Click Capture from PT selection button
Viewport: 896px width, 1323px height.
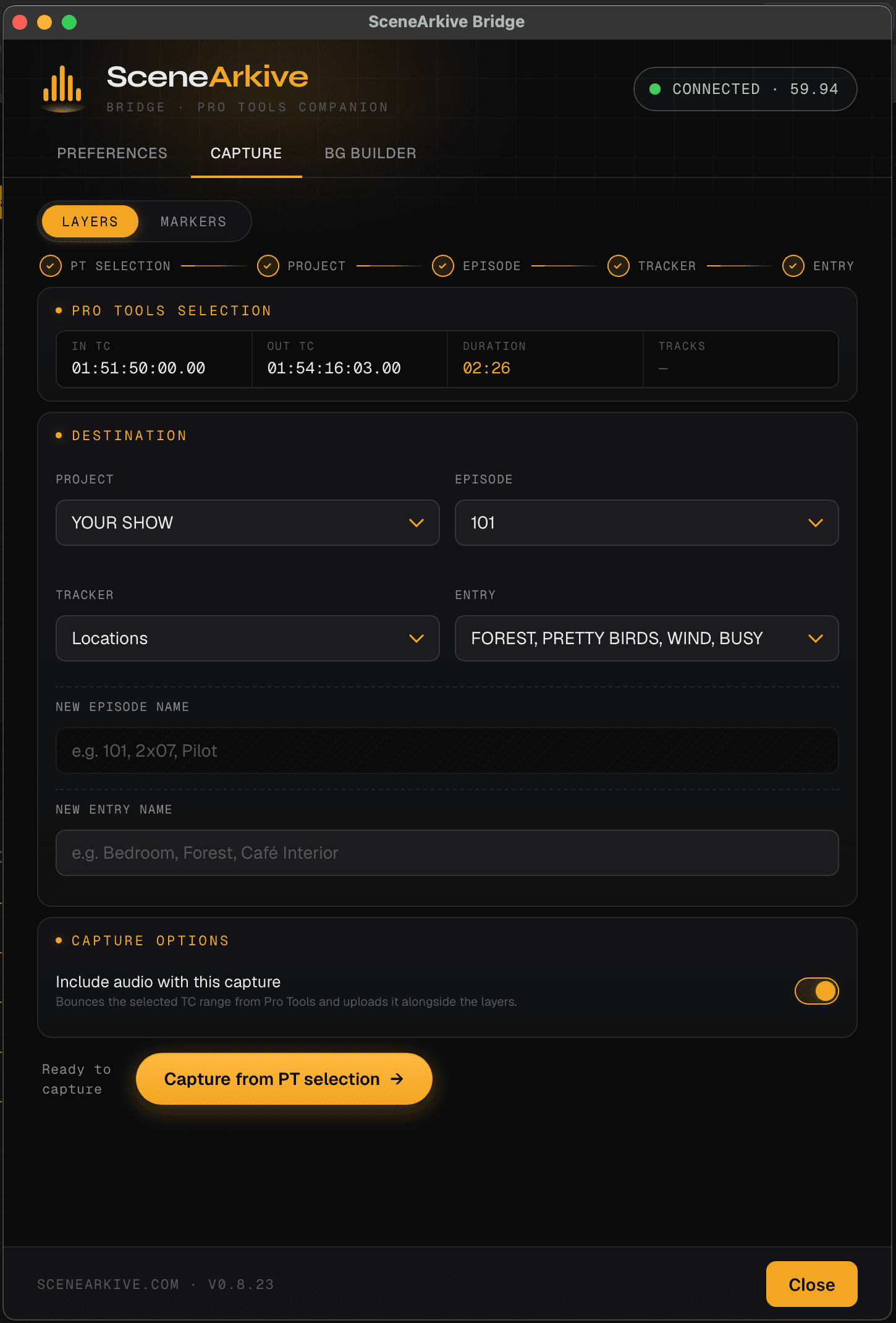pos(284,1079)
